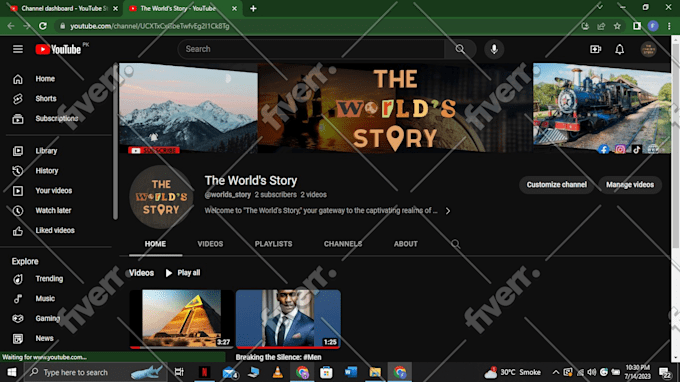Open Chrome tab search dropdown arrow
This screenshot has width=680, height=382.
point(600,7)
